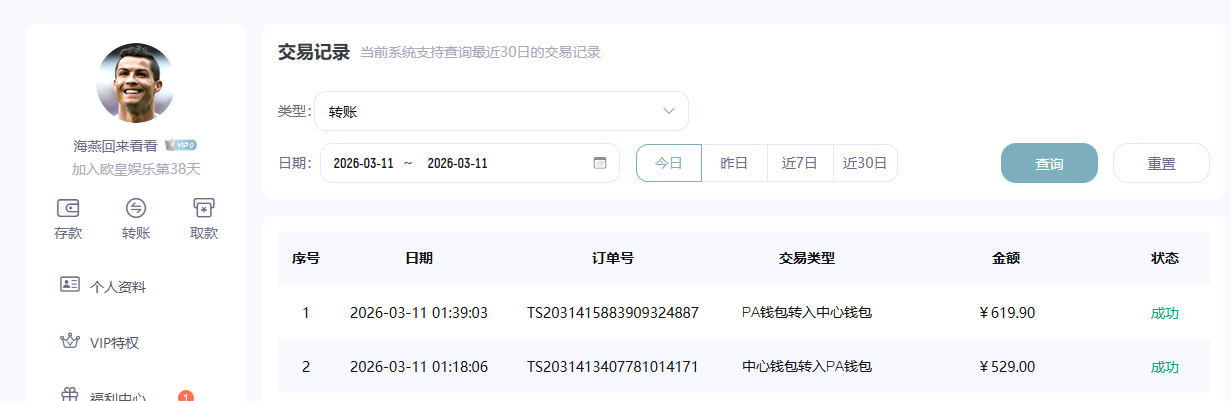
Task: Click the 金额 column header
Action: point(1006,258)
